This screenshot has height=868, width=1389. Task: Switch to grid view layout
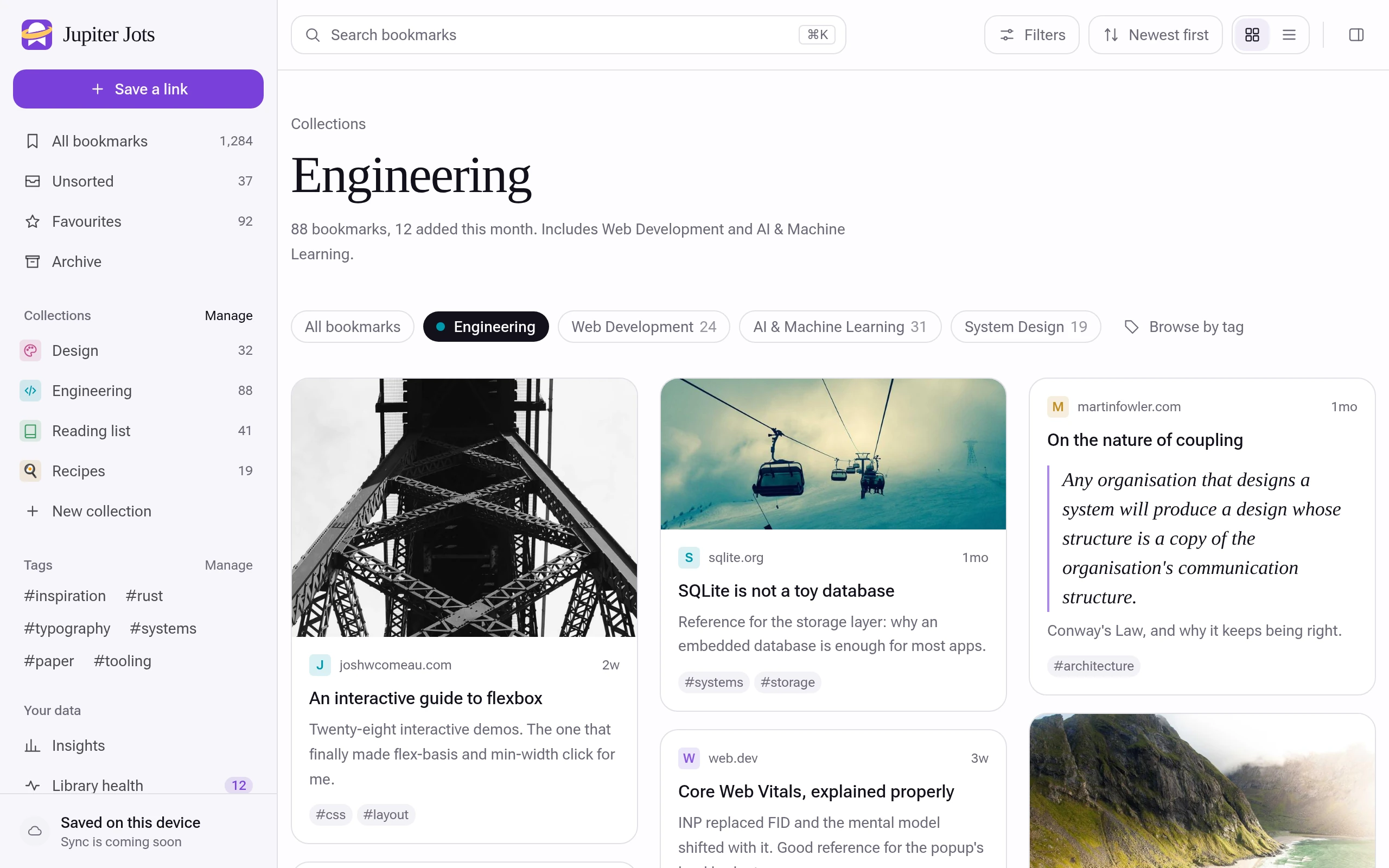tap(1252, 35)
